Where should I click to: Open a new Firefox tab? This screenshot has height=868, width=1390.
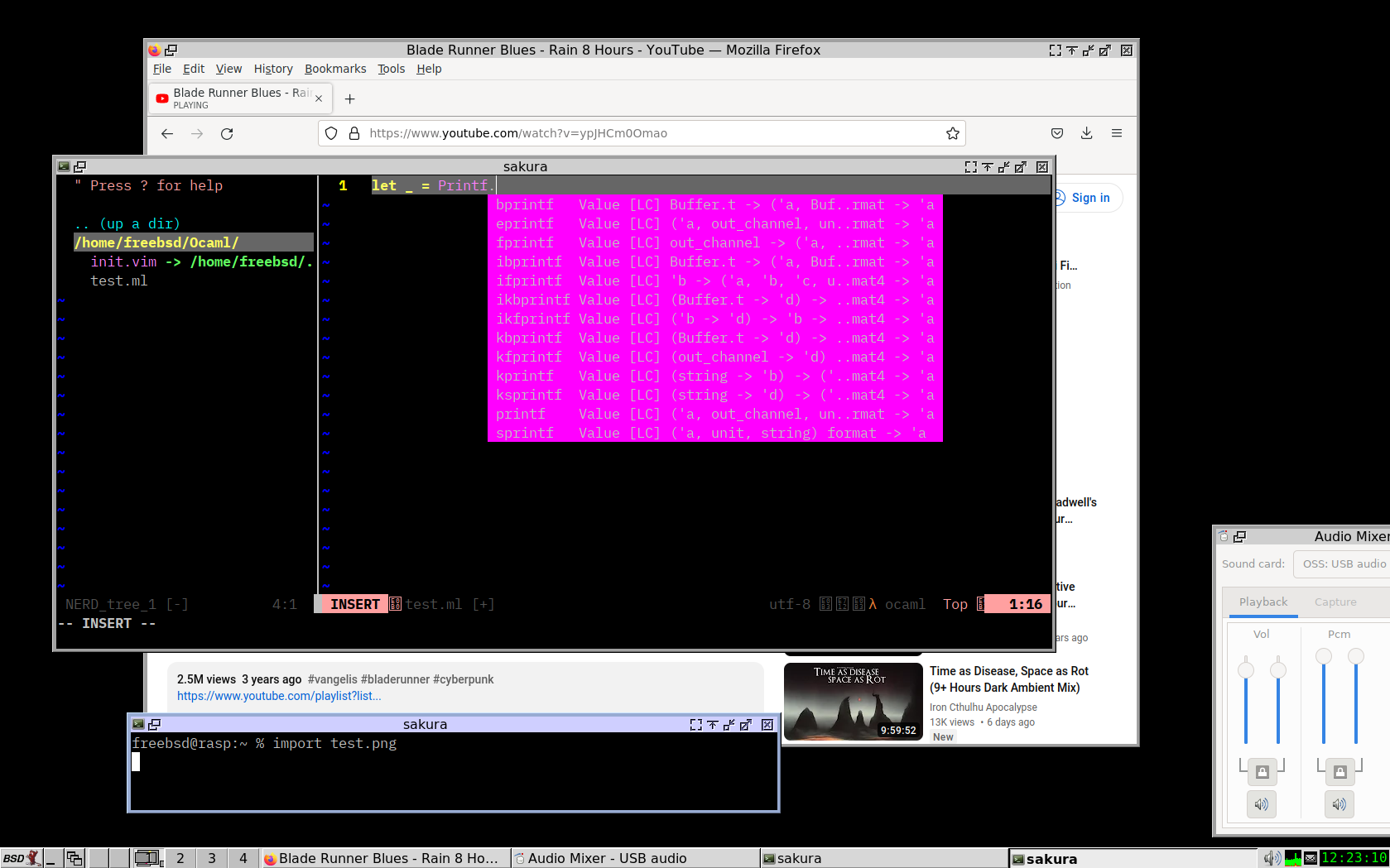tap(350, 99)
